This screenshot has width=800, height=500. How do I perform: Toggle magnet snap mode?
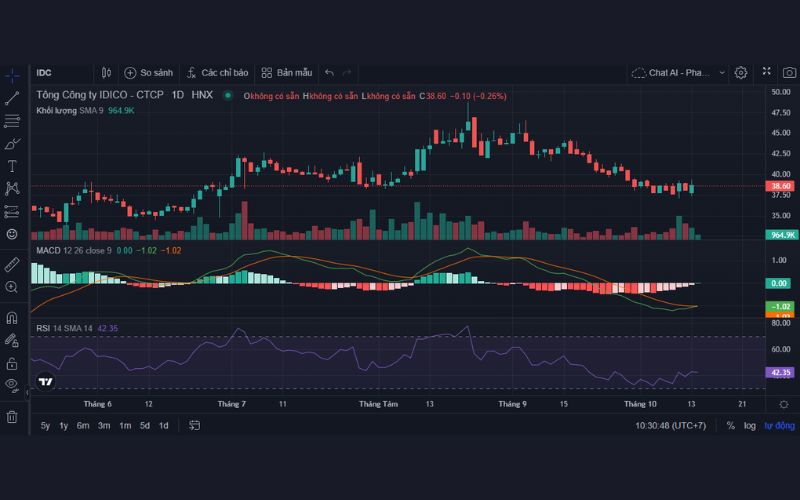click(x=12, y=318)
